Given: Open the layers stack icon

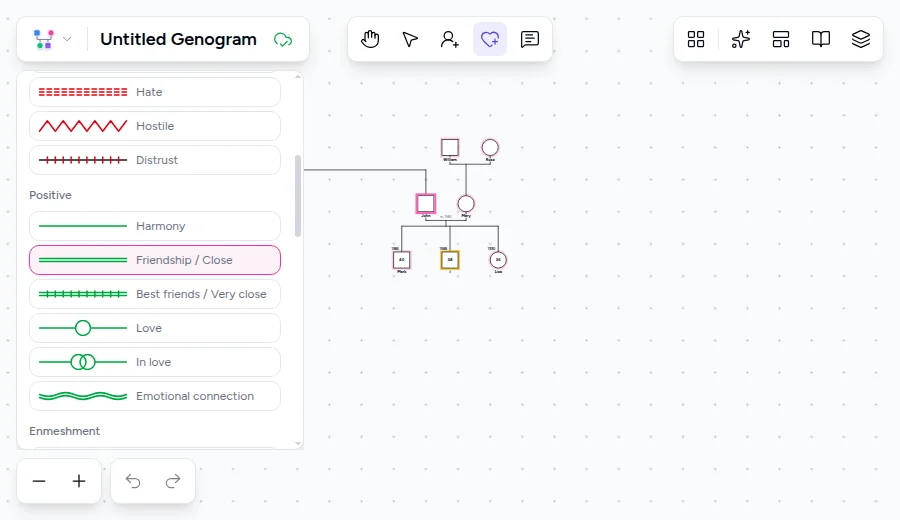Looking at the screenshot, I should click(x=860, y=39).
